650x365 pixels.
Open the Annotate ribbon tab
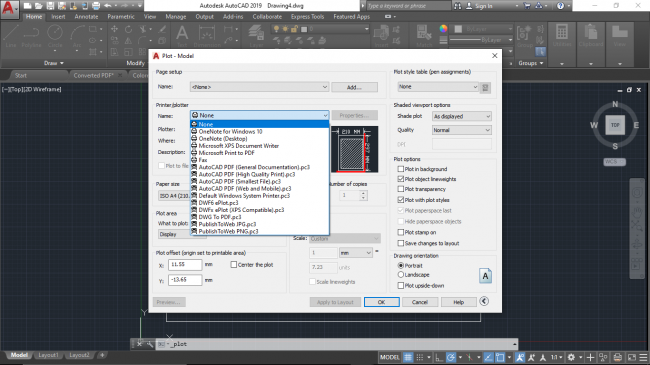tap(86, 17)
